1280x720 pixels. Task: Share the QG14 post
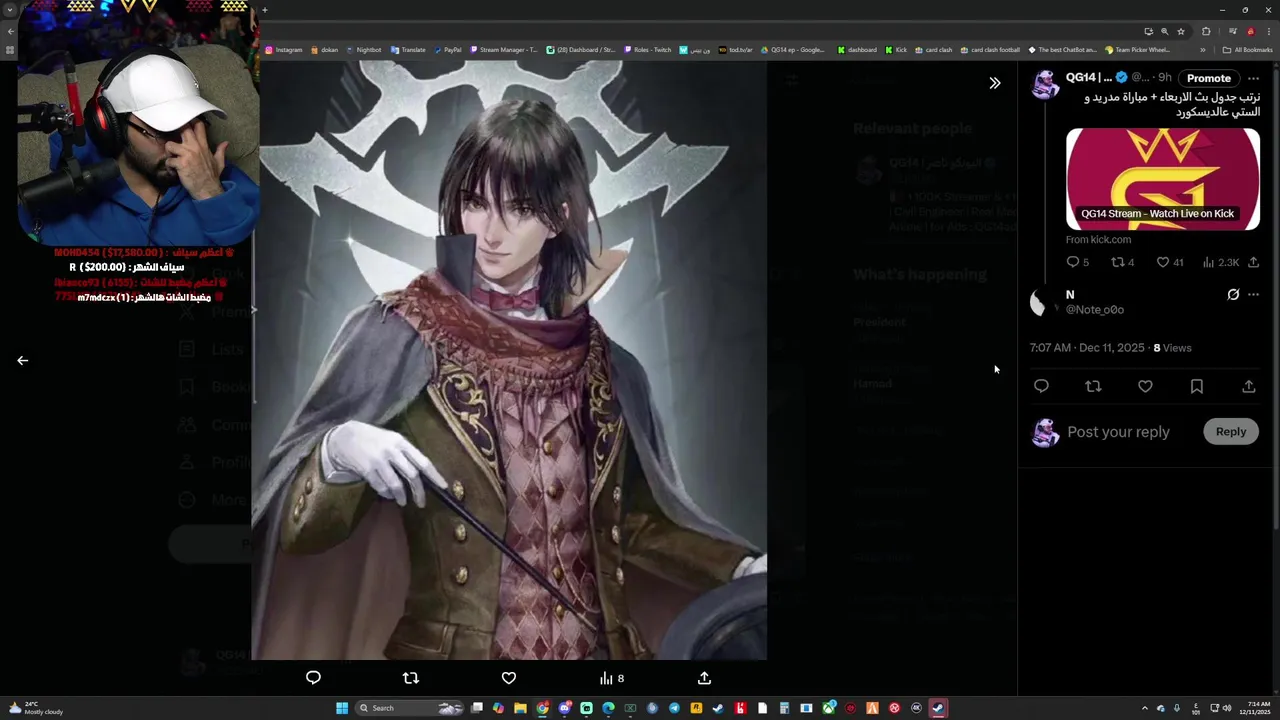1253,262
